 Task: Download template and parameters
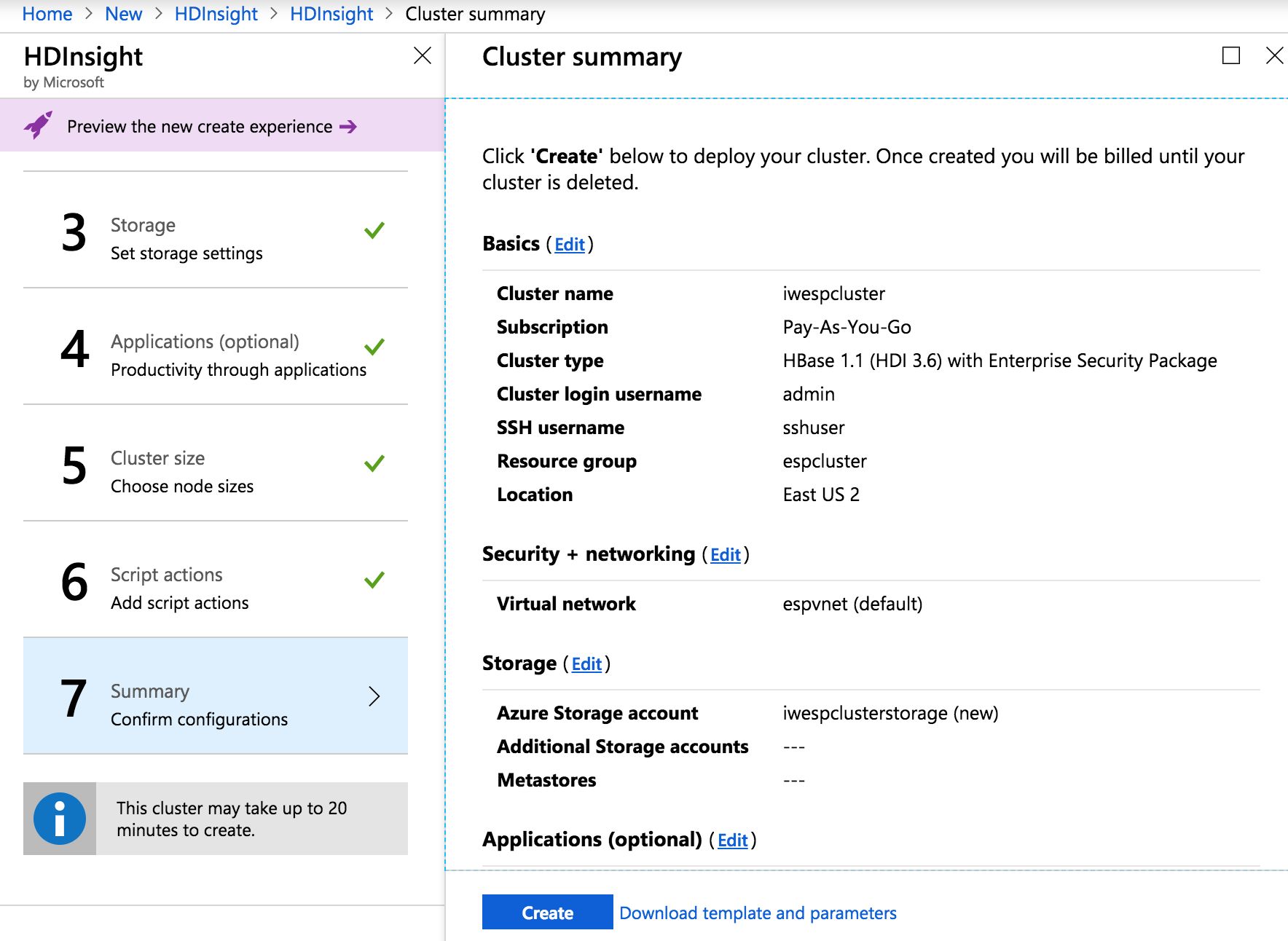(758, 913)
